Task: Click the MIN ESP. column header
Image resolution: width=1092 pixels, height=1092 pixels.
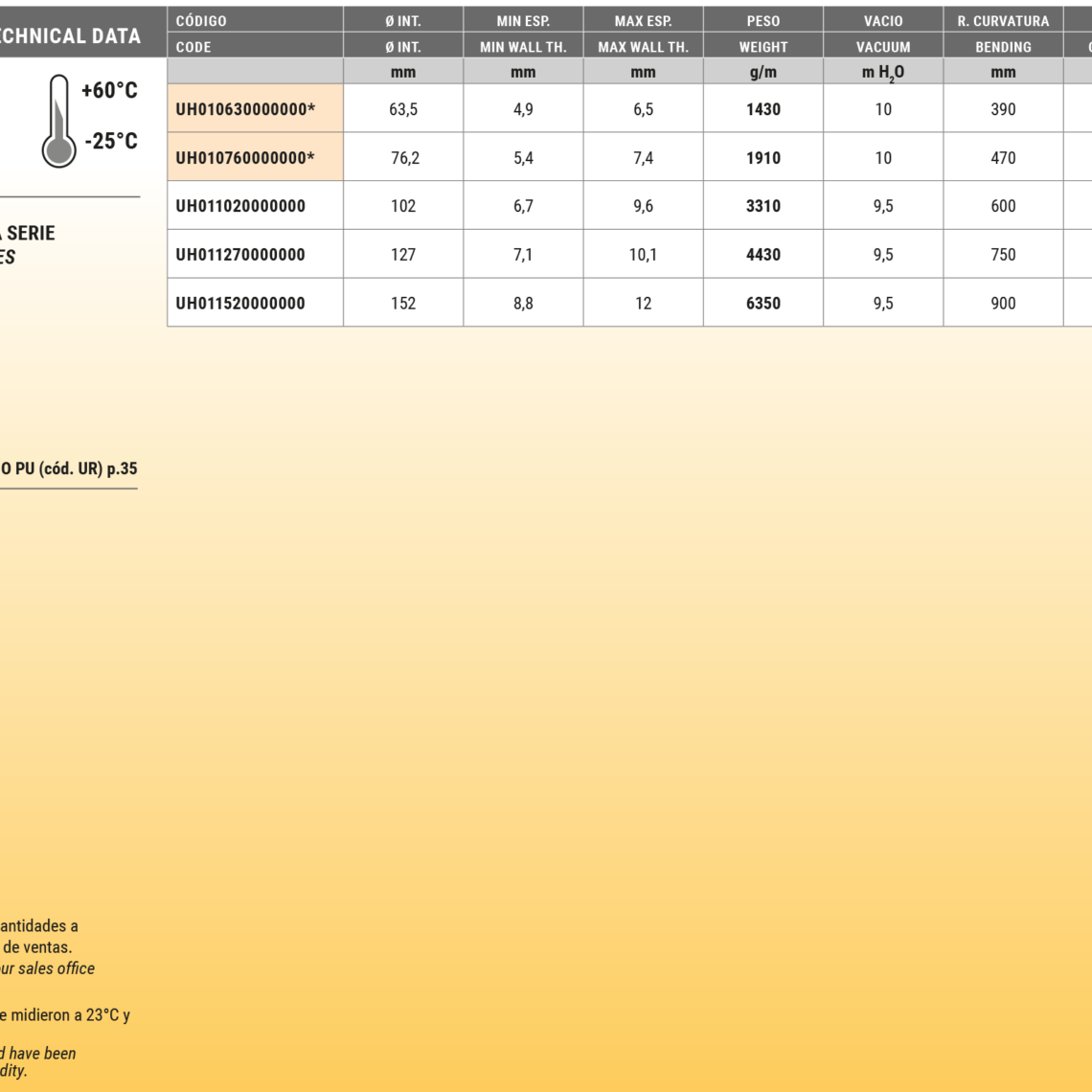Action: coord(523,21)
